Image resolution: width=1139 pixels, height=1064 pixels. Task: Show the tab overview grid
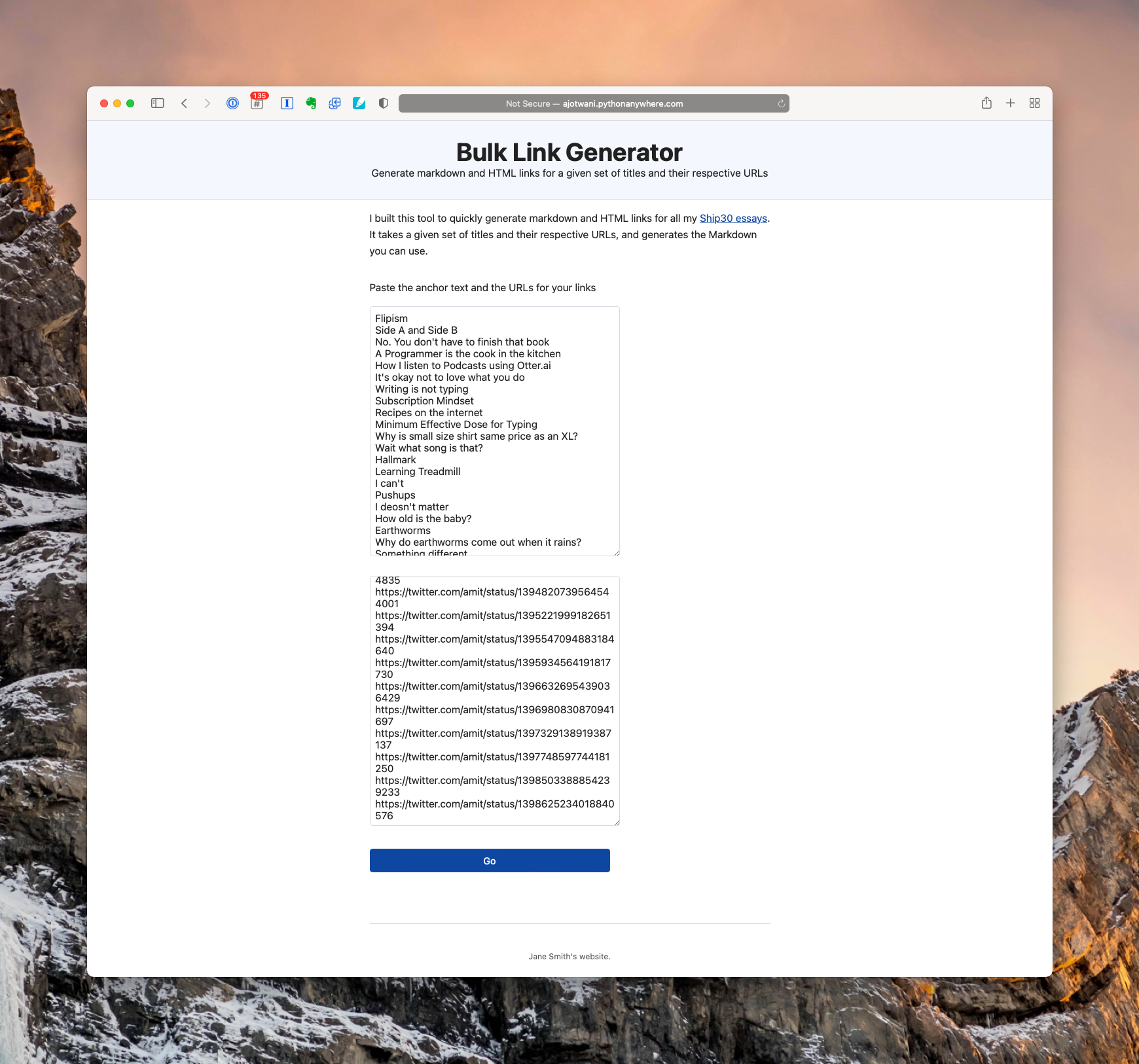1034,103
